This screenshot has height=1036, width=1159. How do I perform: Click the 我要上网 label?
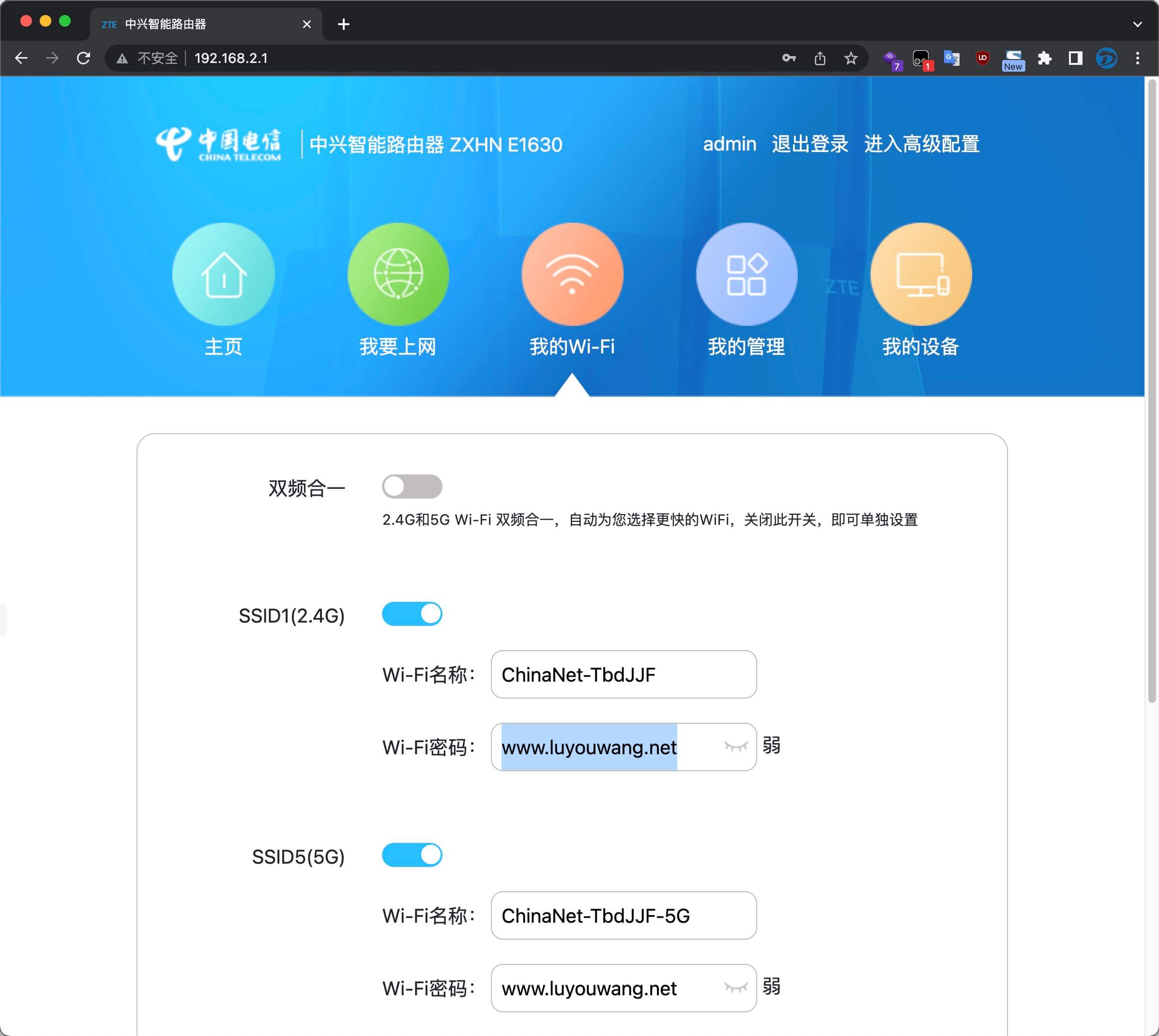[x=398, y=346]
